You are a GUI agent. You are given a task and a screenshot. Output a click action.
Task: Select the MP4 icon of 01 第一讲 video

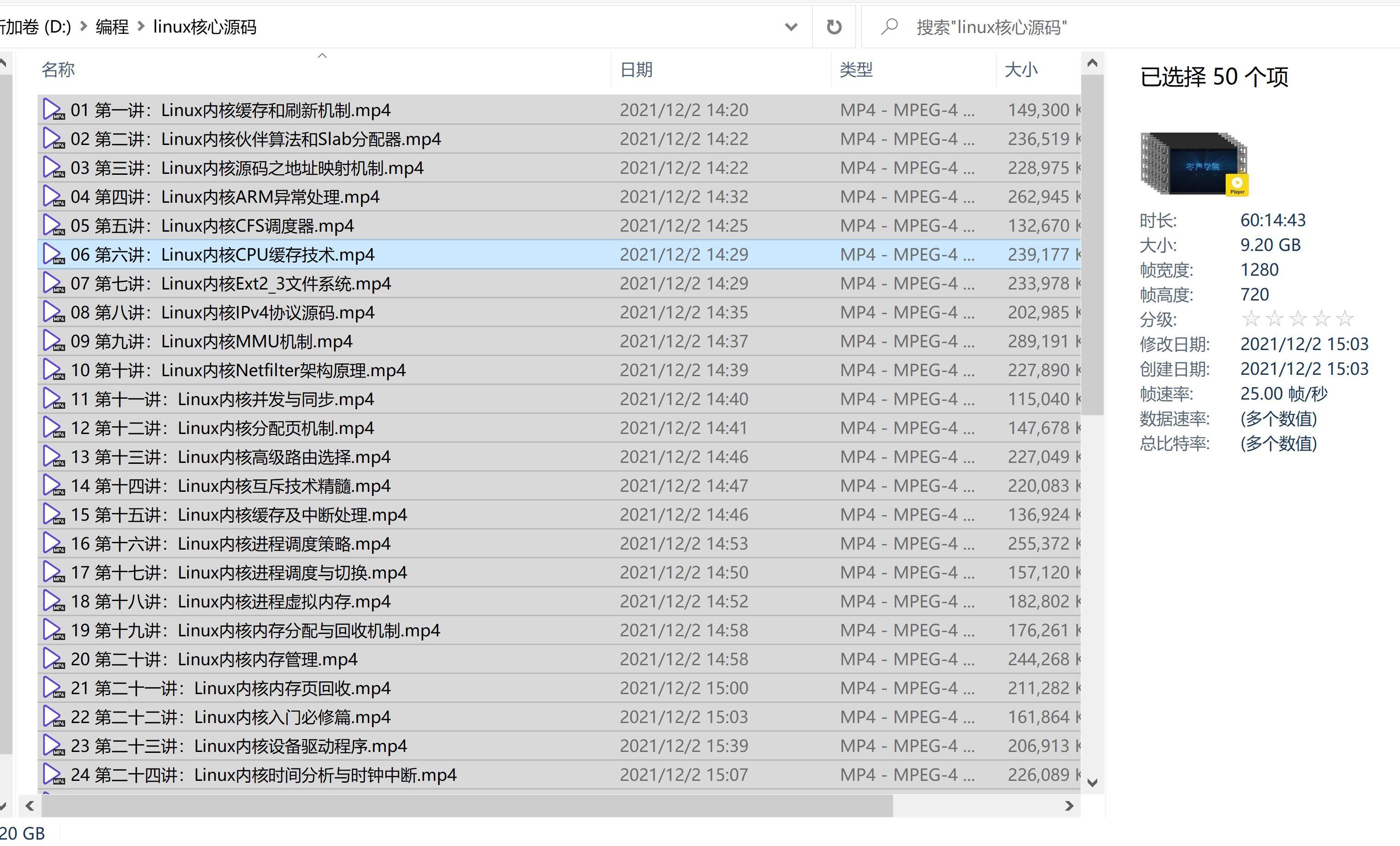coord(53,109)
